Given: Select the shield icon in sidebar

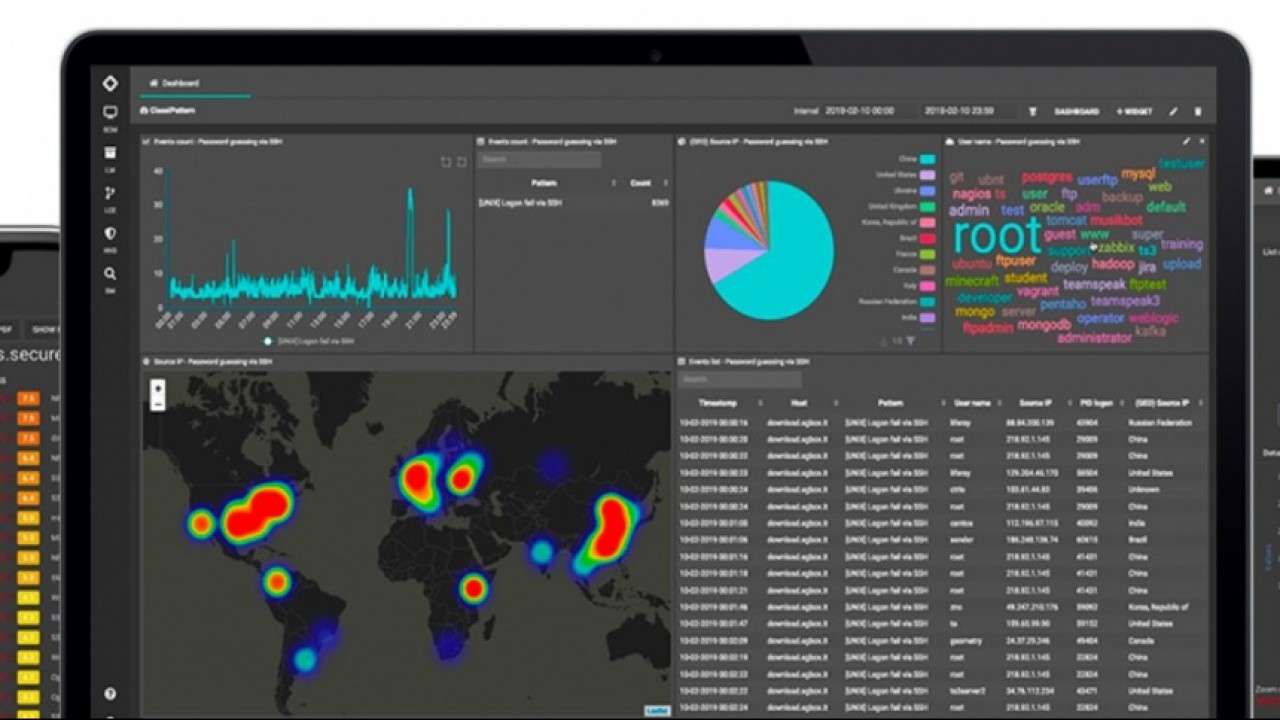Looking at the screenshot, I should (110, 233).
